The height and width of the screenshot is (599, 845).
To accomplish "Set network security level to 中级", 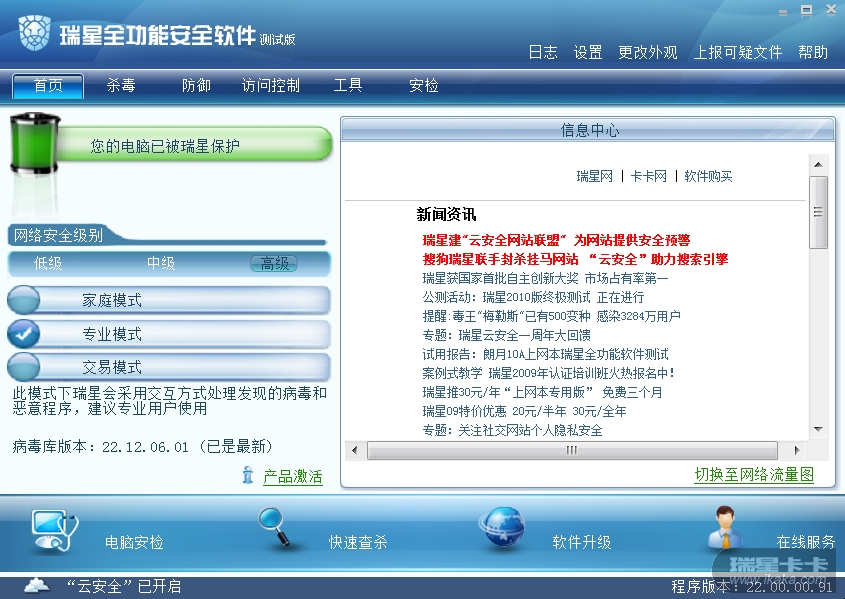I will [x=161, y=263].
